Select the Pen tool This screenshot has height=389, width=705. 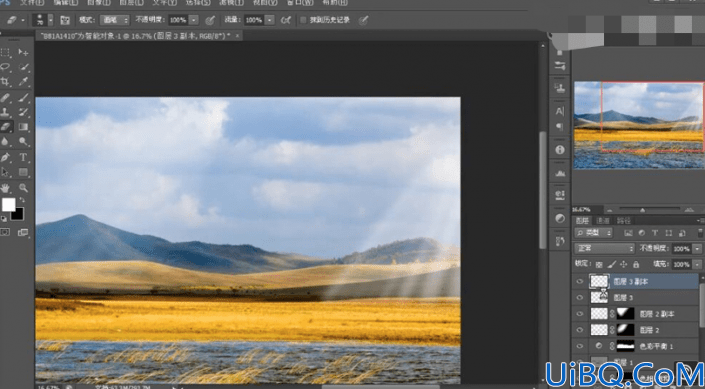pos(5,157)
